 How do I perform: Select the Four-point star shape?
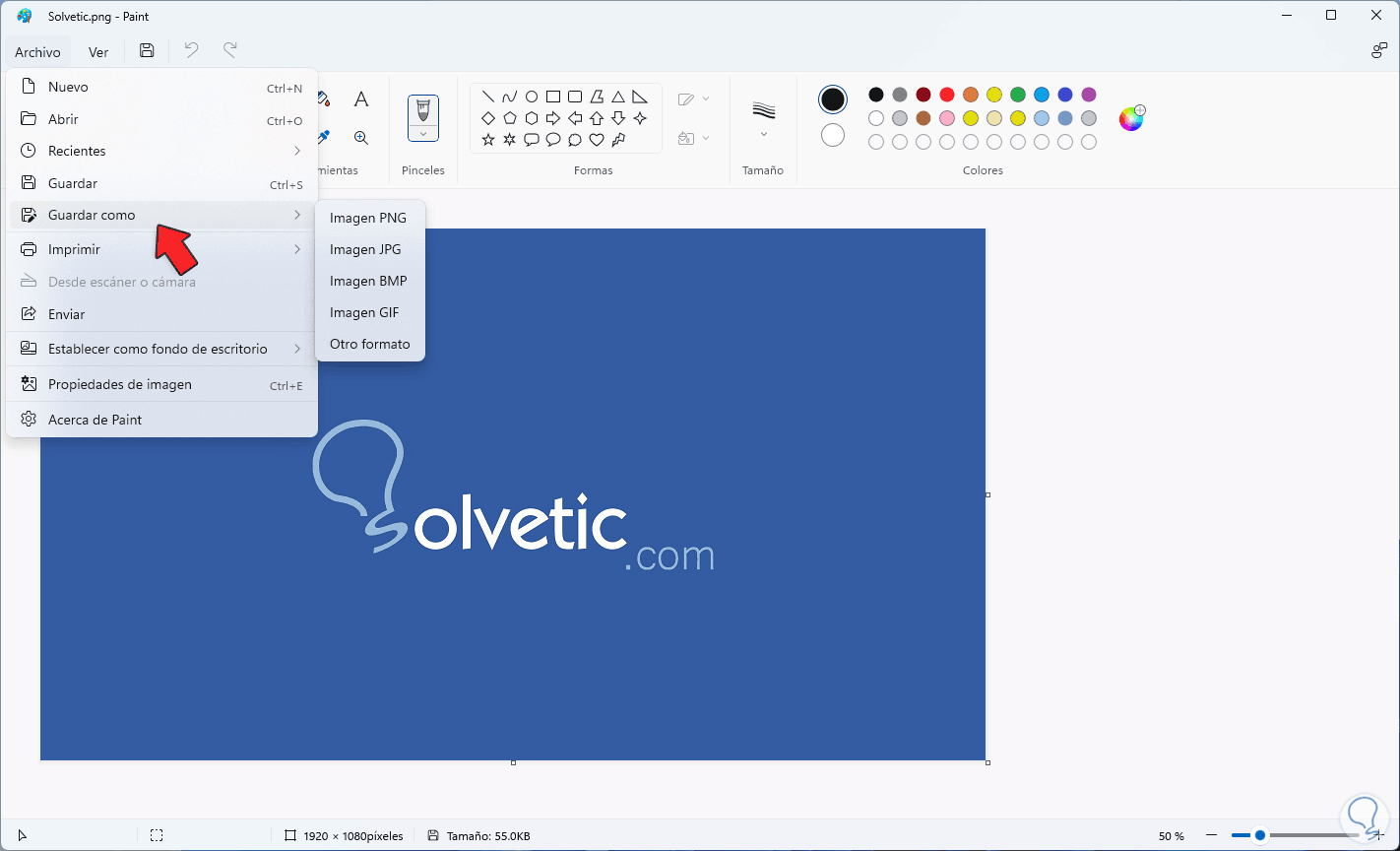coord(640,118)
